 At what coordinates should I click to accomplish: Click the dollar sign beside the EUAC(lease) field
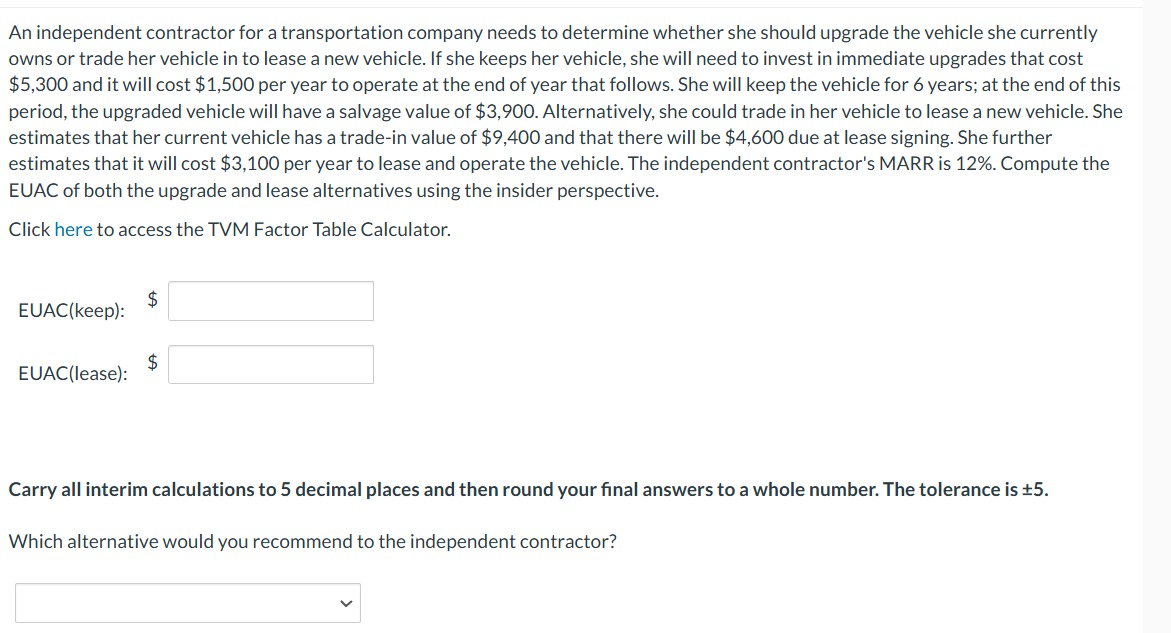[x=152, y=363]
